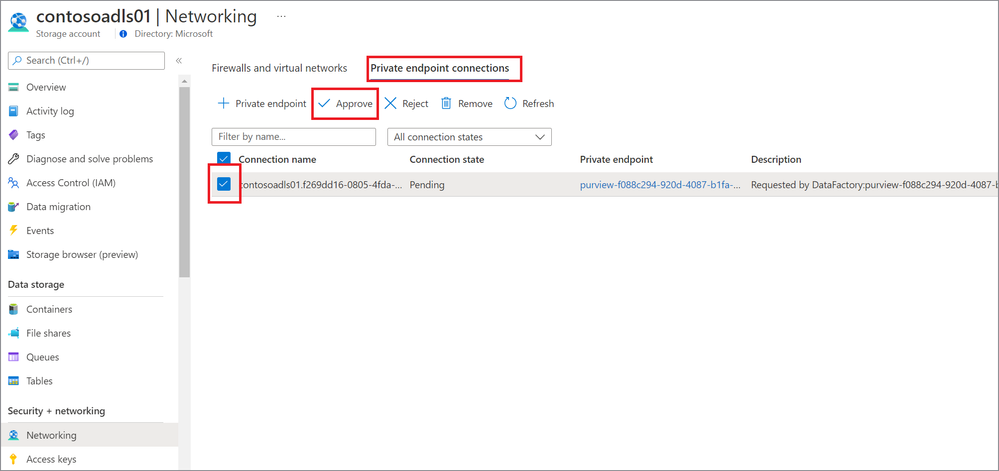Click the Private endpoint add button label
This screenshot has height=471, width=999.
tap(271, 103)
